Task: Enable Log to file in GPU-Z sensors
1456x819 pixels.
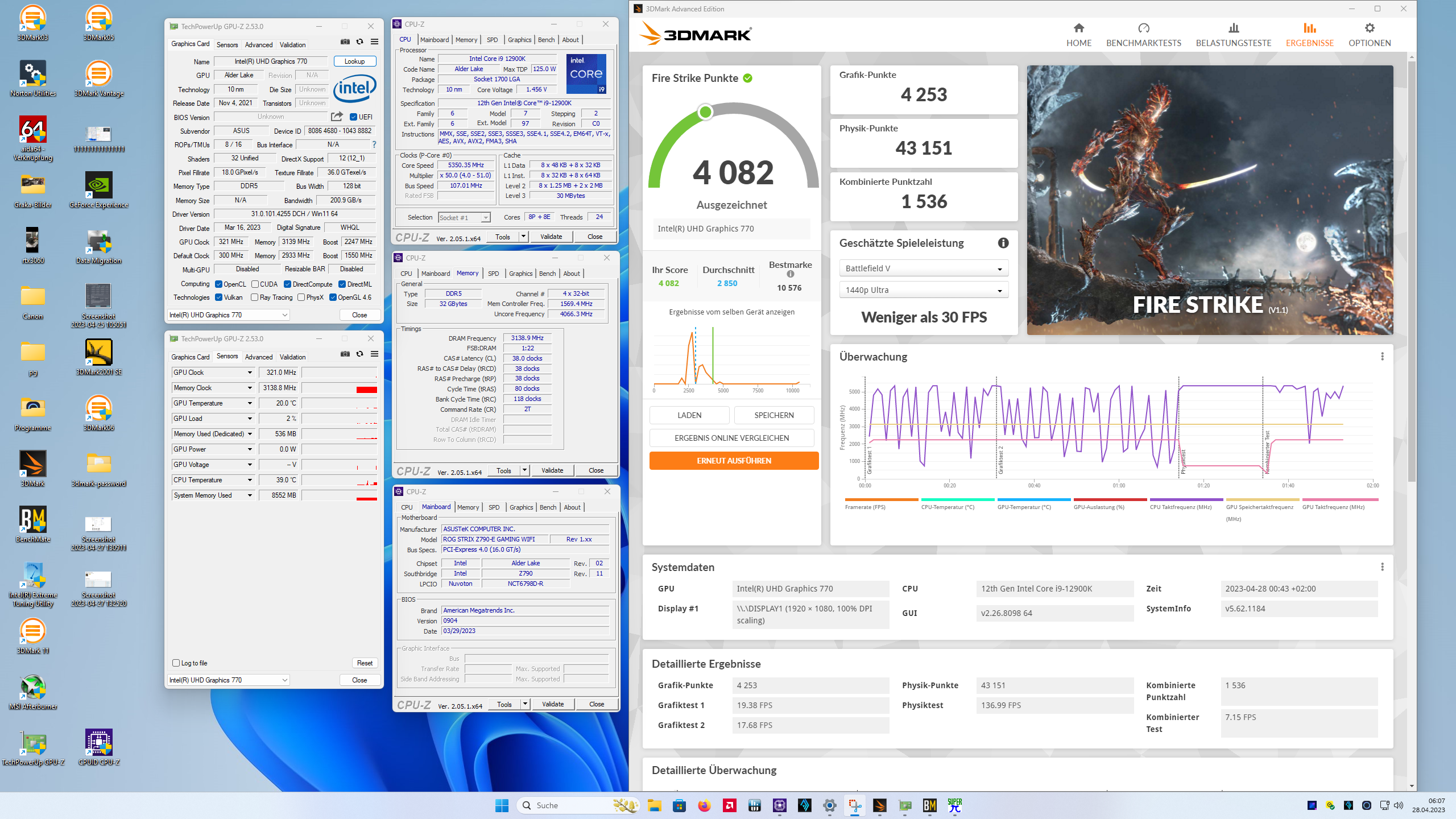Action: (x=176, y=663)
